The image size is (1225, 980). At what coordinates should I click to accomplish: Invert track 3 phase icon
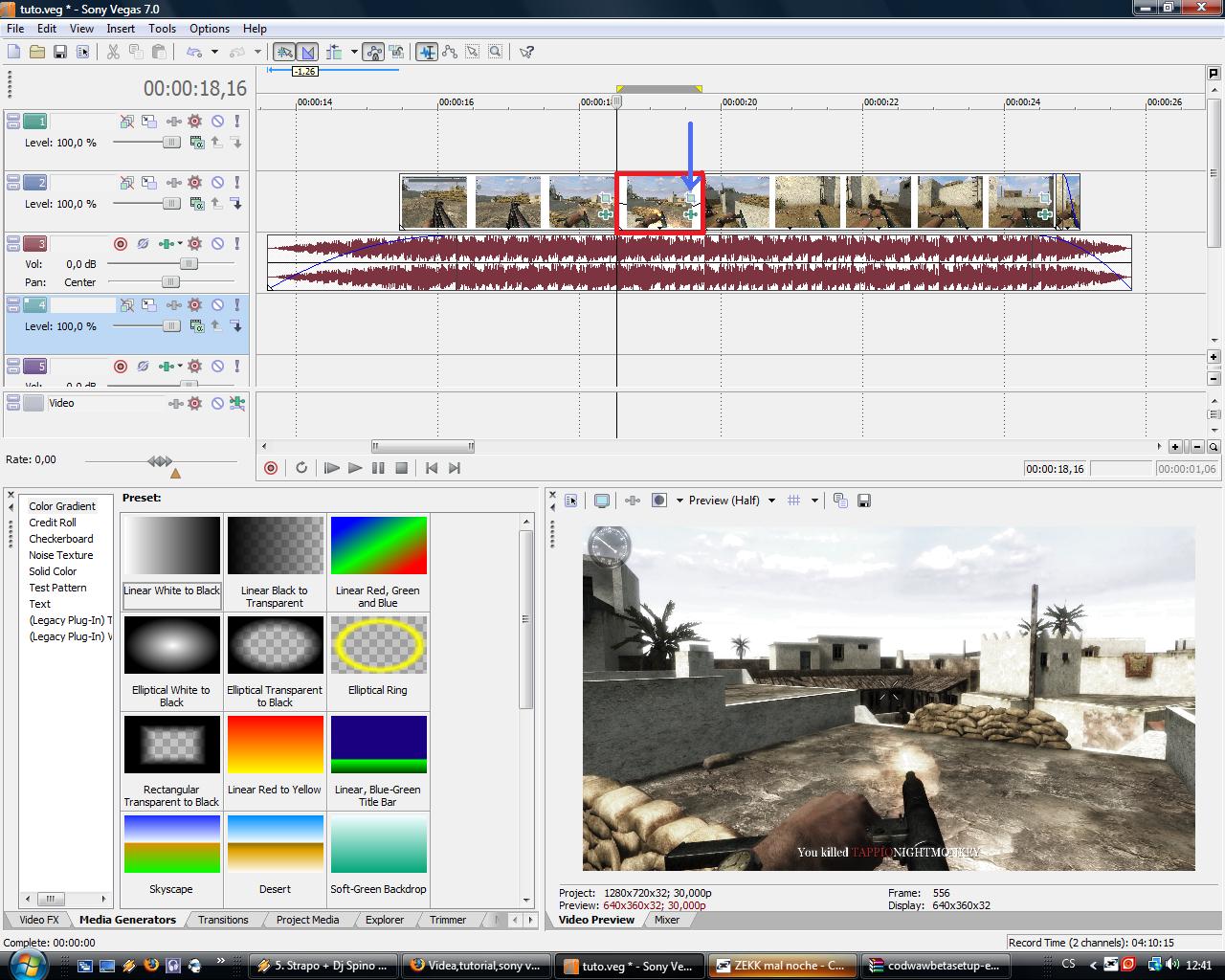click(143, 244)
